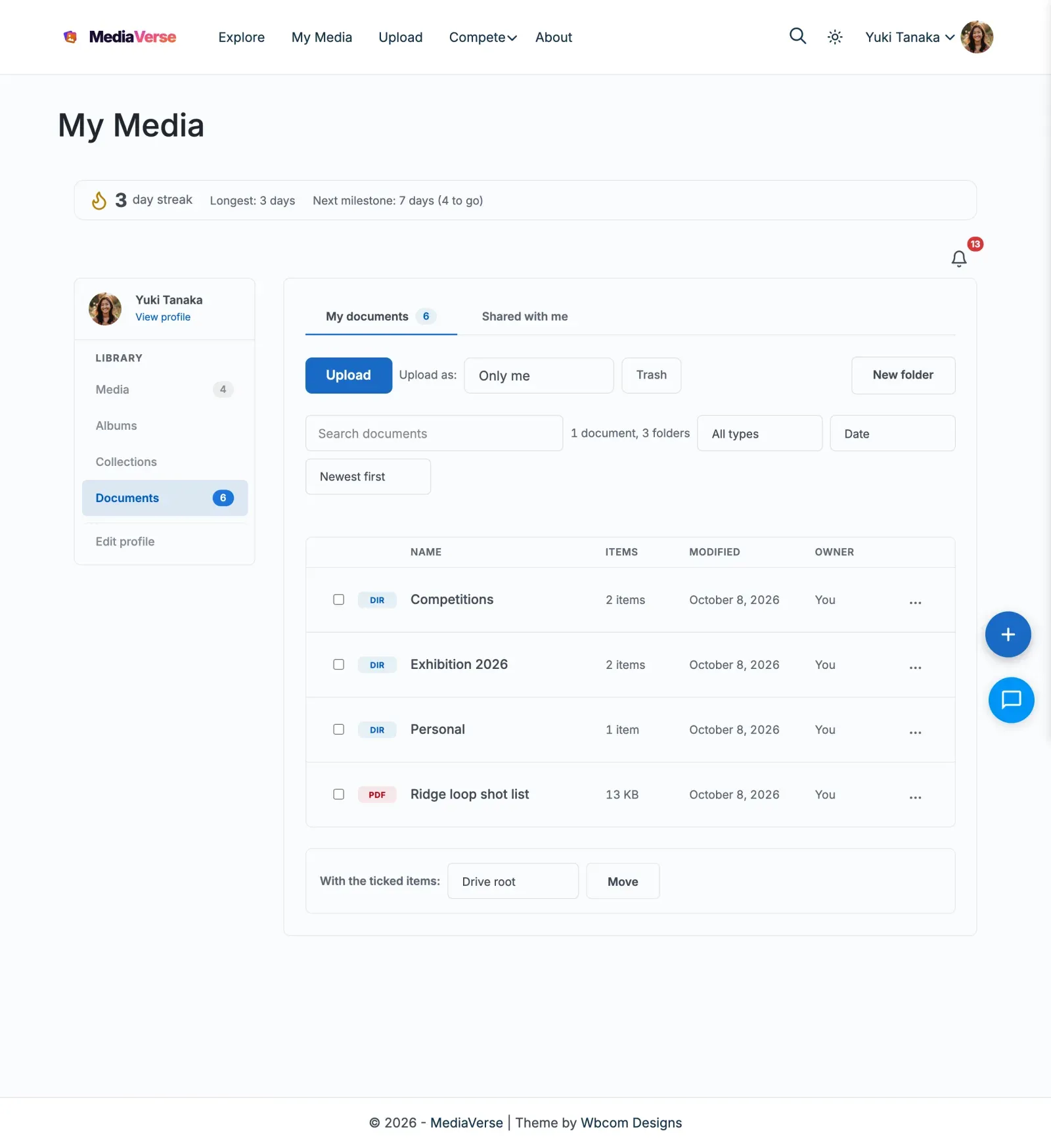Create a New folder
The image size is (1051, 1148).
point(903,375)
